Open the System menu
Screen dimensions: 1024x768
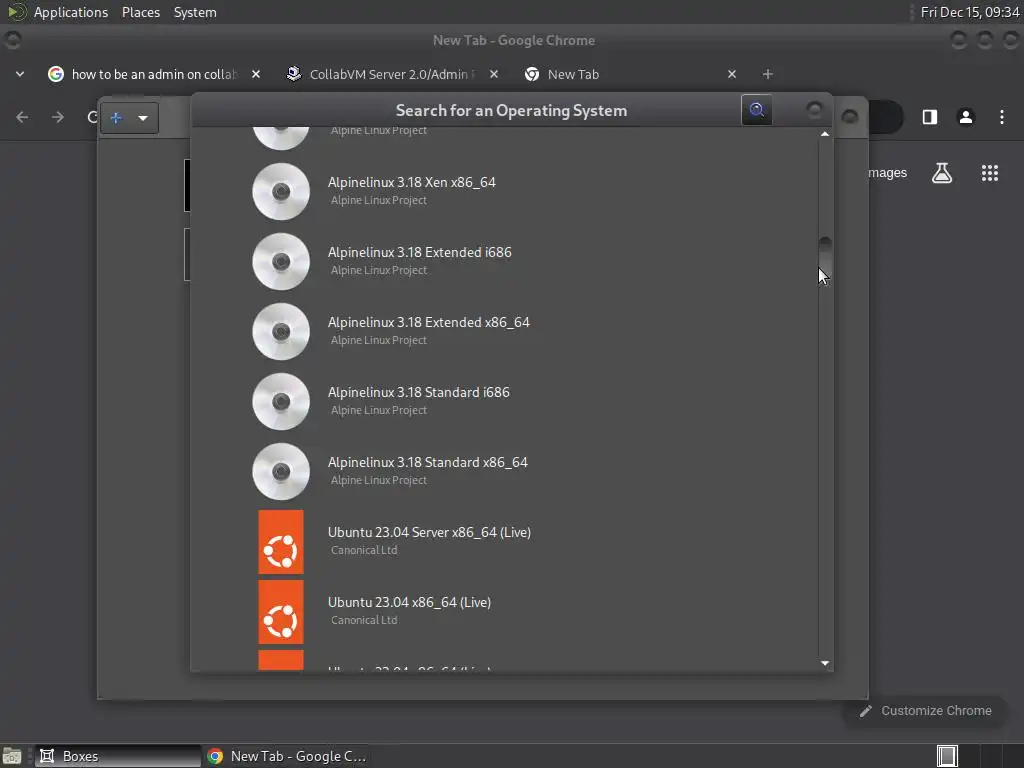(195, 12)
